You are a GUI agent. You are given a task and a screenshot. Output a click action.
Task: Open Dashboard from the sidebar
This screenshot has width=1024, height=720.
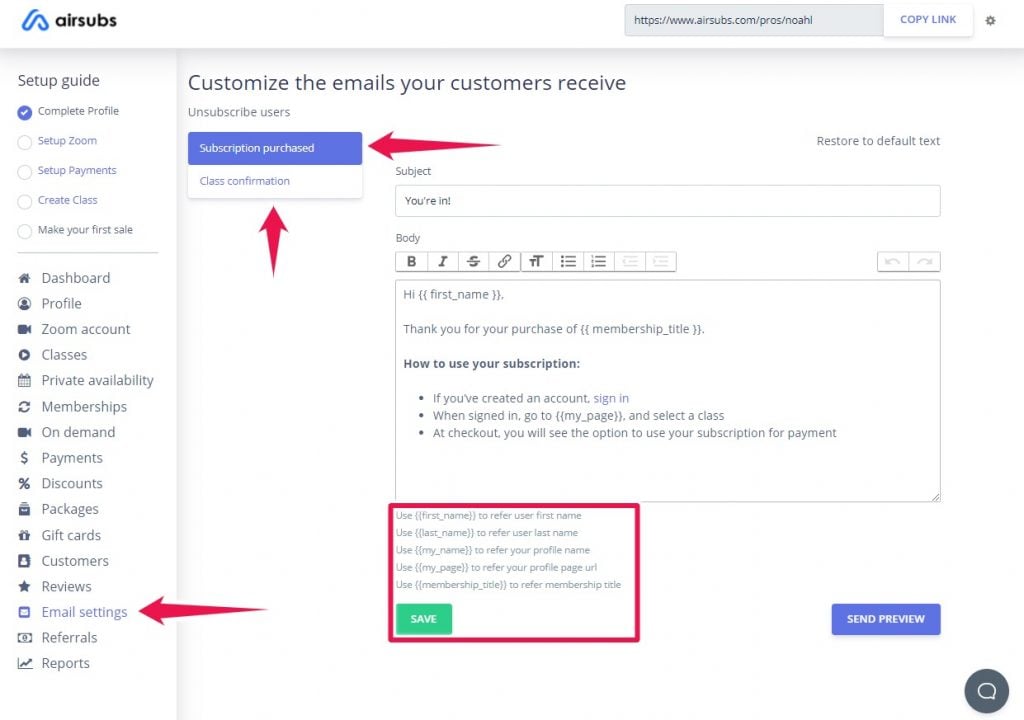point(76,278)
